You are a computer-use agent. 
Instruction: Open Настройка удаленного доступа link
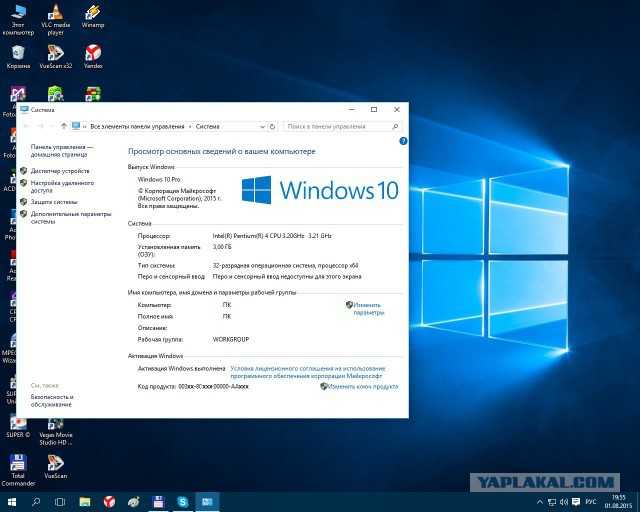[x=62, y=187]
